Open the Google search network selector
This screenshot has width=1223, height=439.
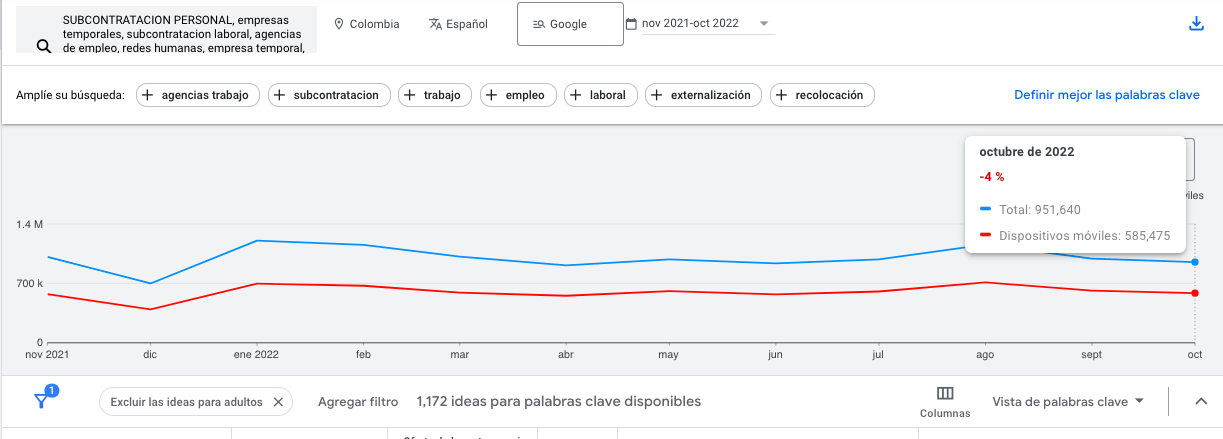pyautogui.click(x=570, y=24)
